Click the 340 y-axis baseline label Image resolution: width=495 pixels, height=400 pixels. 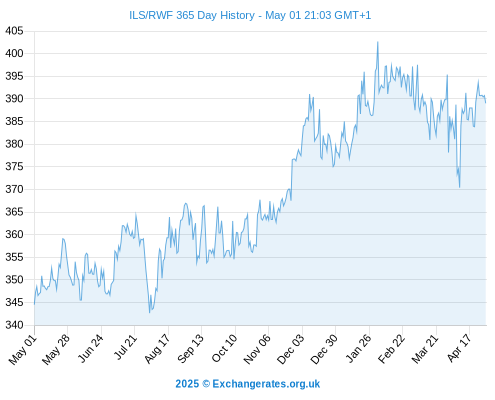click(14, 325)
